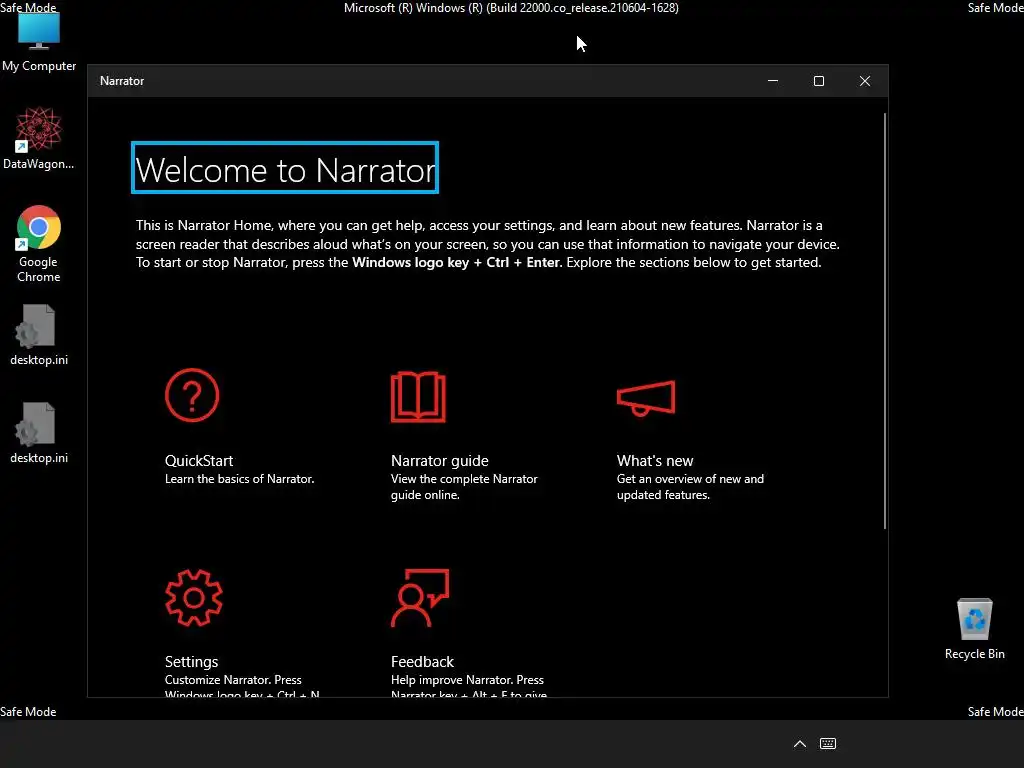Click the Feedback title link
The width and height of the screenshot is (1024, 768).
tap(422, 662)
